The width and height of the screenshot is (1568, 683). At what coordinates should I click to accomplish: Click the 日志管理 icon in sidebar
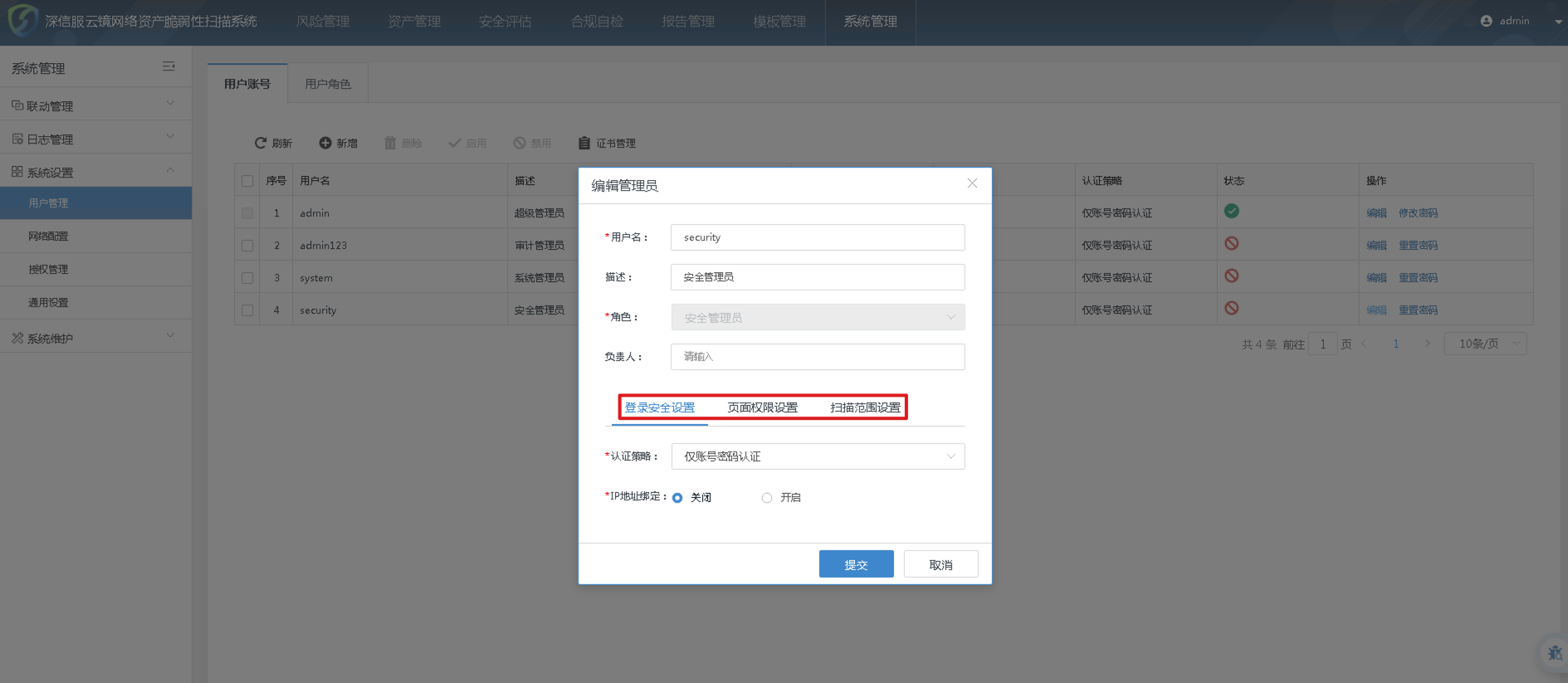[x=17, y=139]
